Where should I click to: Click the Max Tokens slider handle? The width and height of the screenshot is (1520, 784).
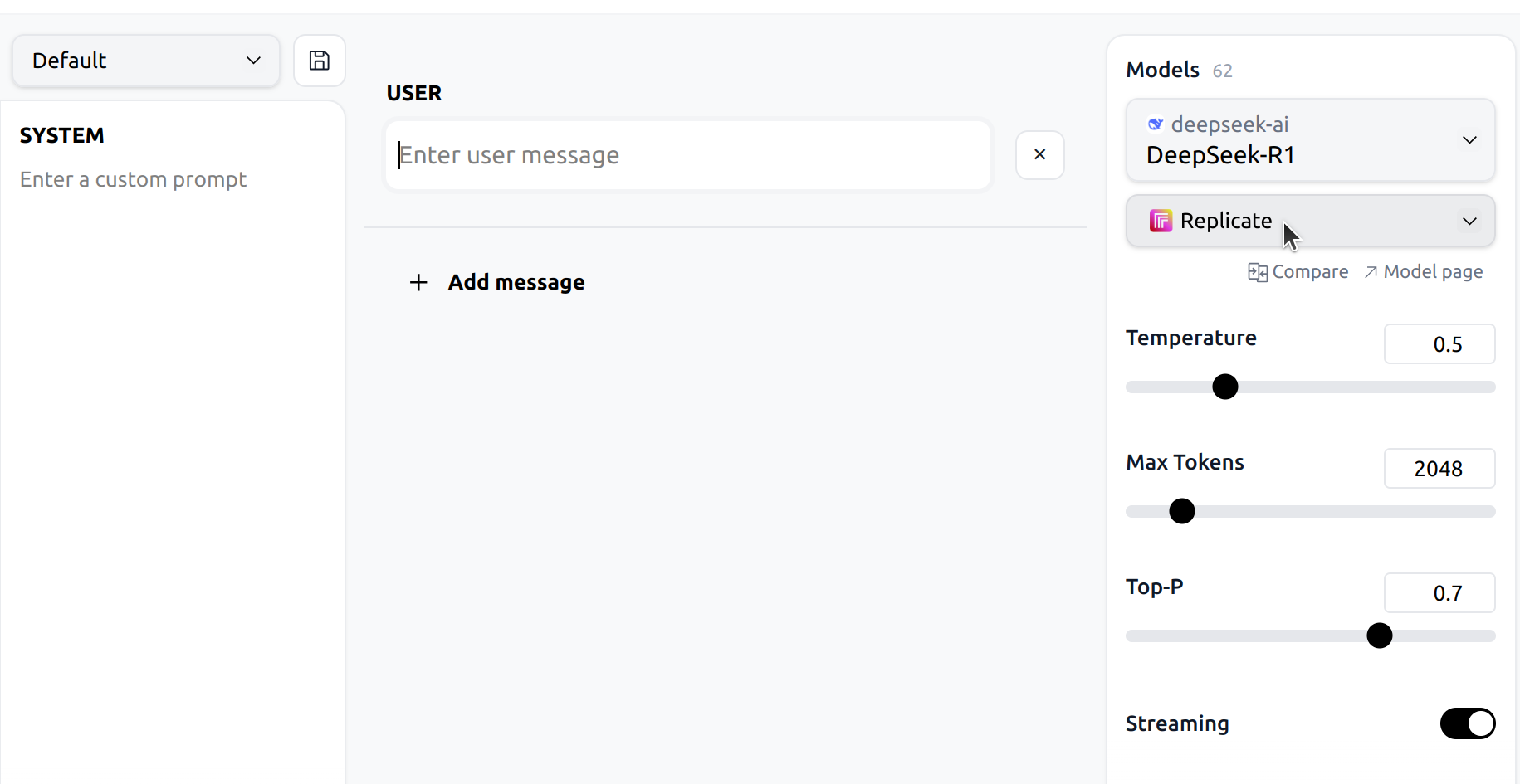click(x=1181, y=511)
